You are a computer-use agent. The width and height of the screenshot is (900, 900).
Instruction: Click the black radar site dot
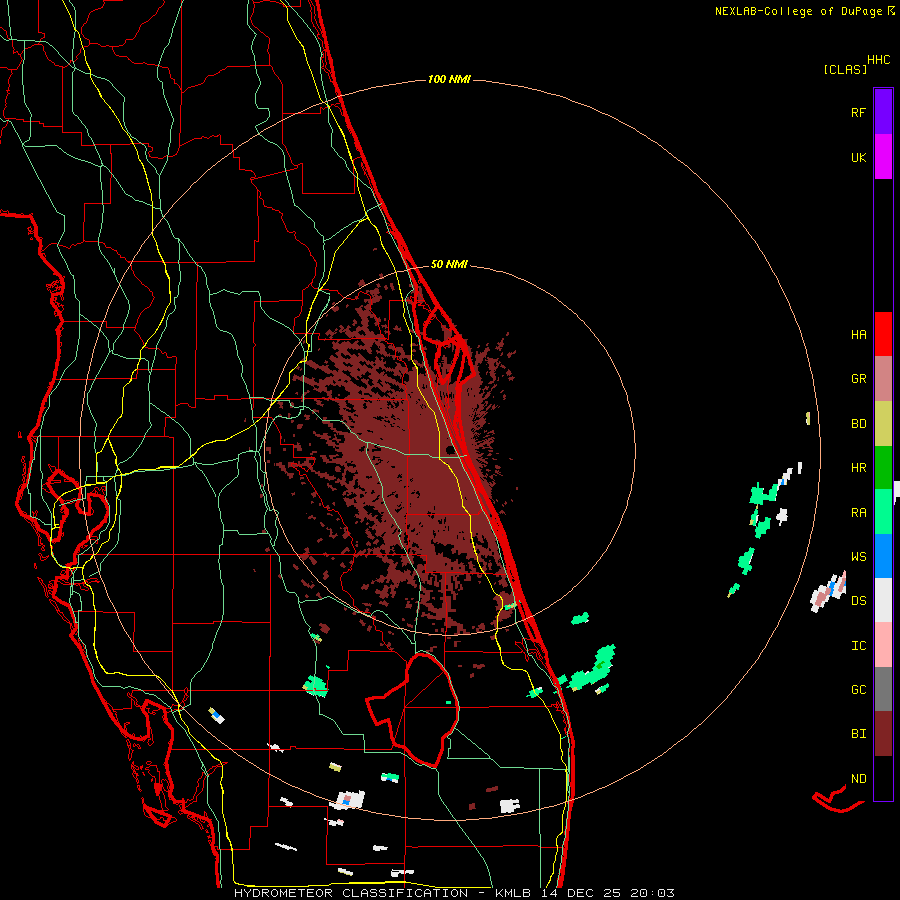(x=449, y=450)
